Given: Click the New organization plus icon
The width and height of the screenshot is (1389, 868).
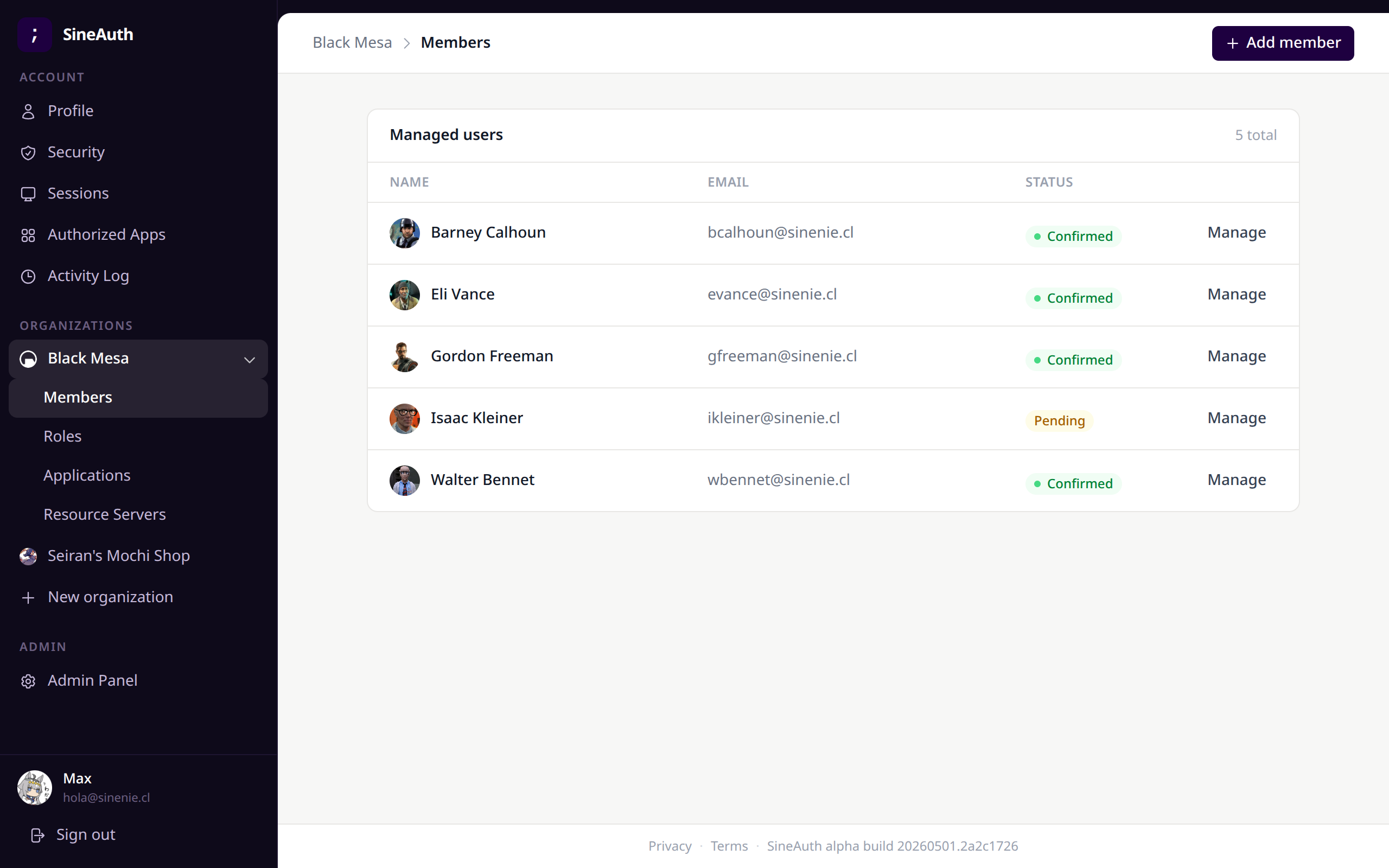Looking at the screenshot, I should [x=28, y=598].
